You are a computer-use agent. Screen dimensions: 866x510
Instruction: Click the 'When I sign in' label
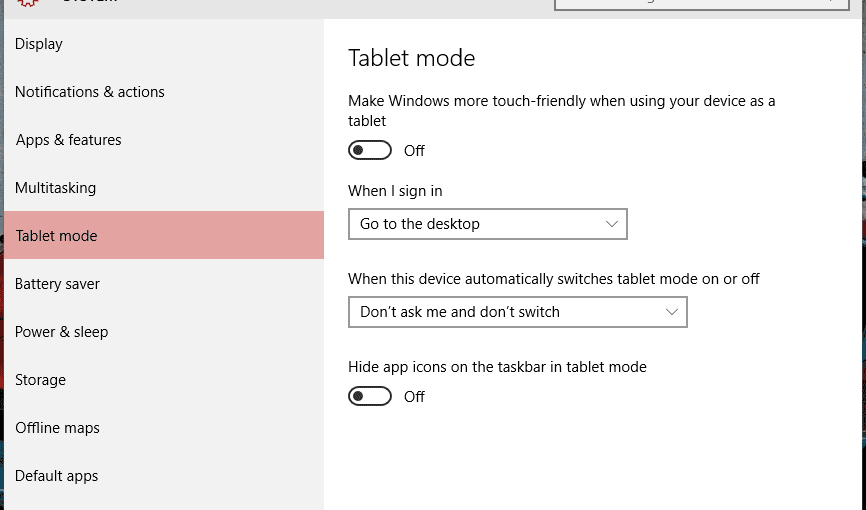coord(395,190)
